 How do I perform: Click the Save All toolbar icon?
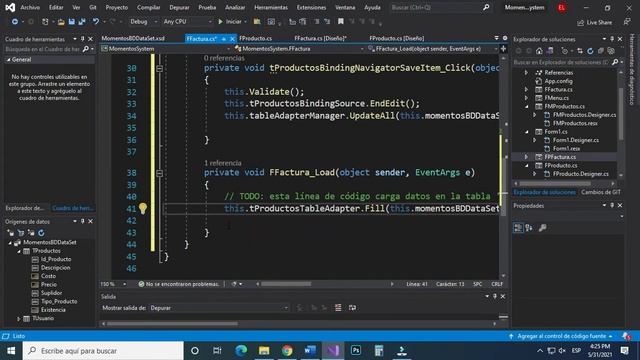tap(82, 22)
